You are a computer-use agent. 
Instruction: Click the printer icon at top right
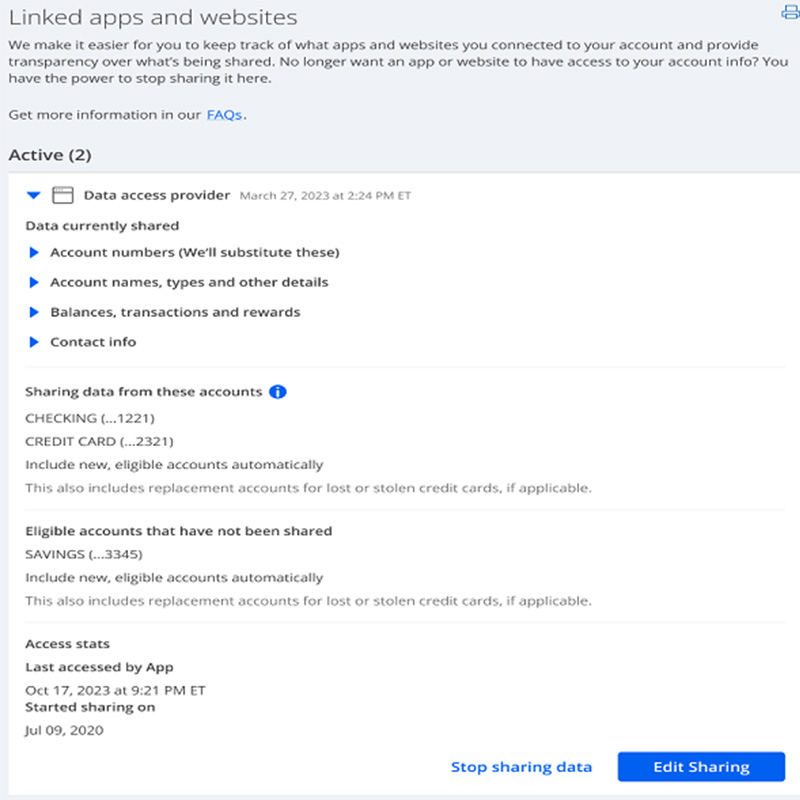[791, 12]
